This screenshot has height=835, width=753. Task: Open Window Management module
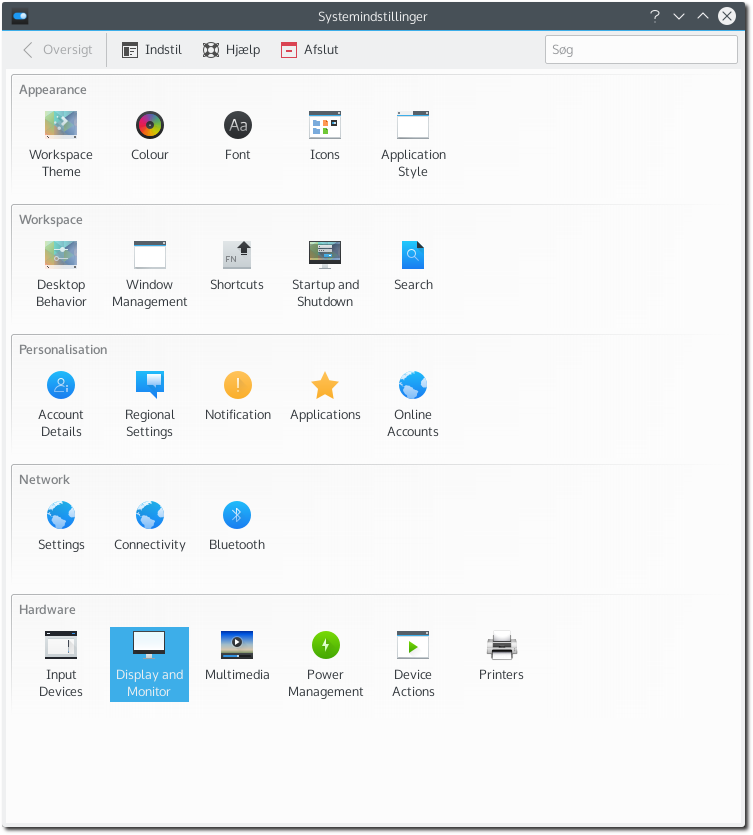150,274
